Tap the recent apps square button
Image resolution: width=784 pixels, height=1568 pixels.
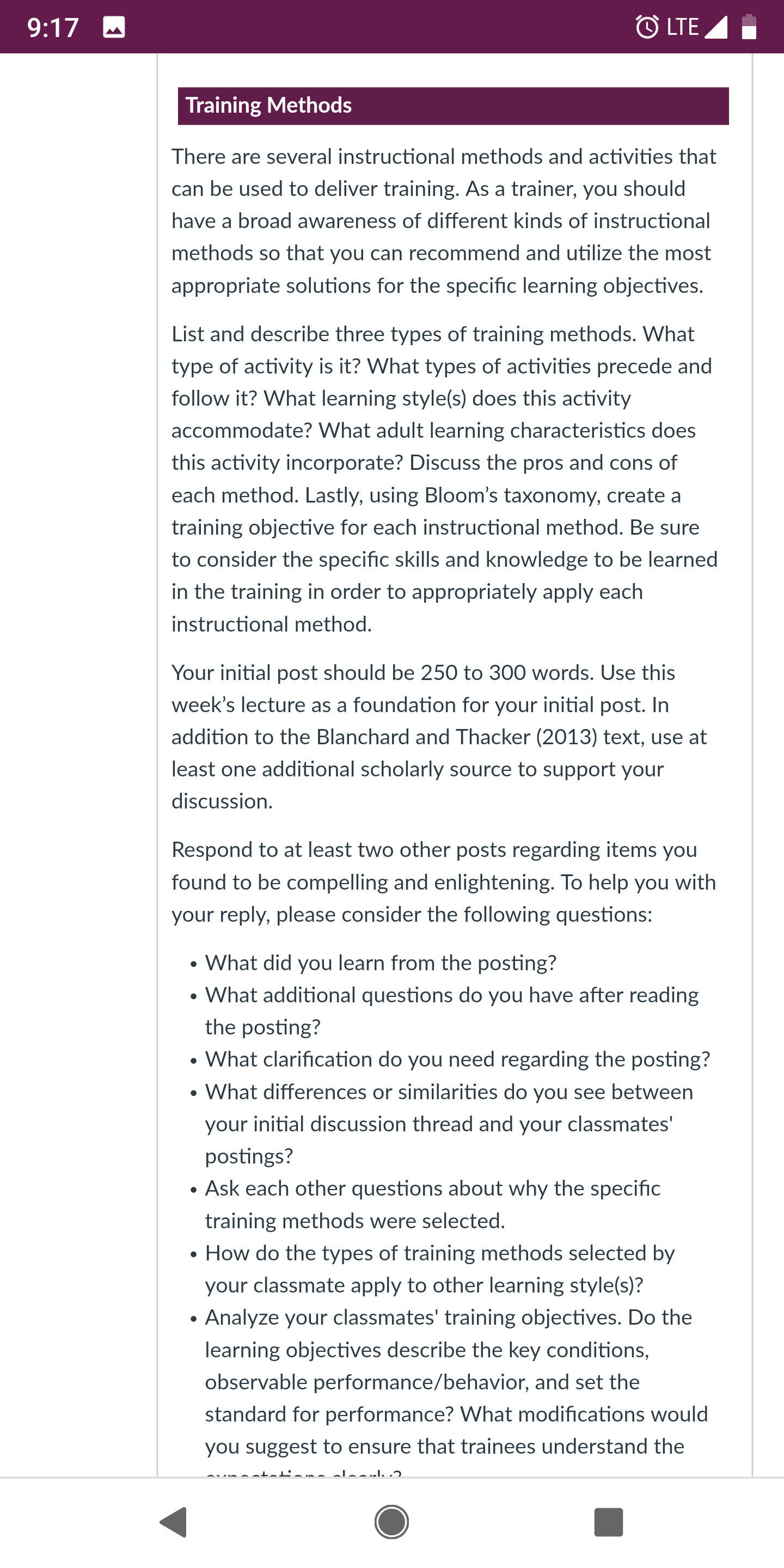pos(608,1522)
